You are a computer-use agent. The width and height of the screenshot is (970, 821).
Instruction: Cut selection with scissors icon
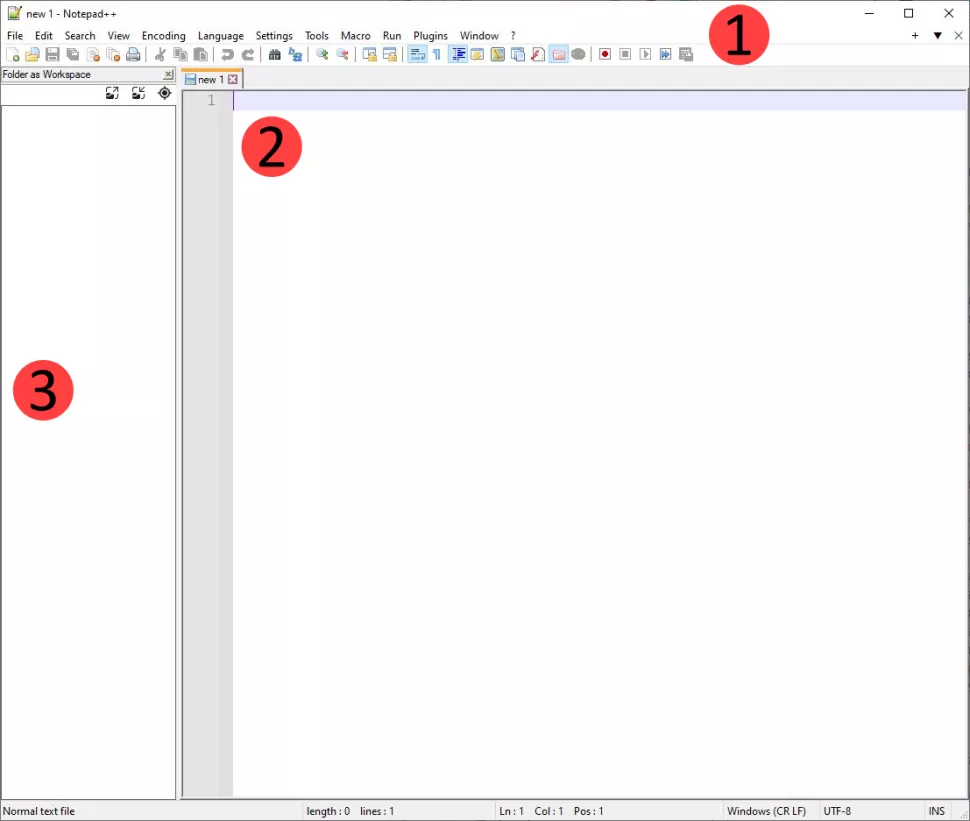click(x=160, y=54)
